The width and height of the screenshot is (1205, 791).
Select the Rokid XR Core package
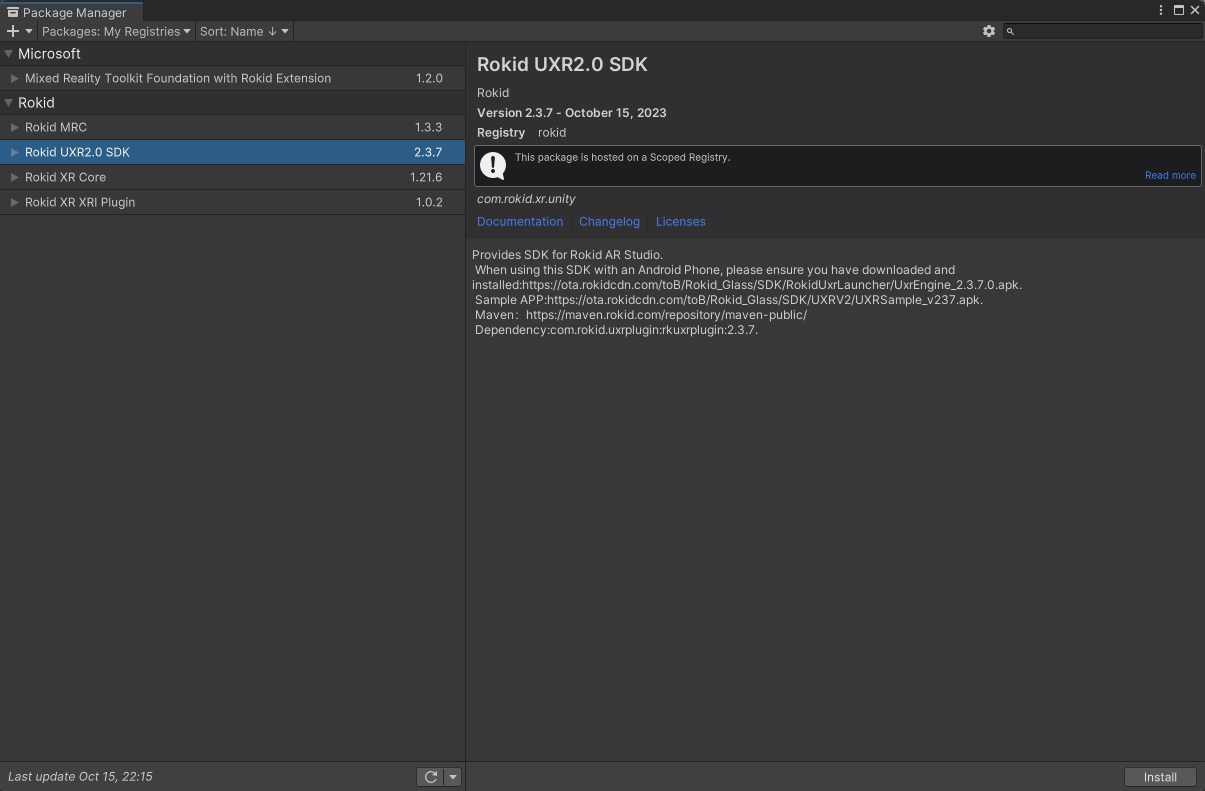click(232, 177)
